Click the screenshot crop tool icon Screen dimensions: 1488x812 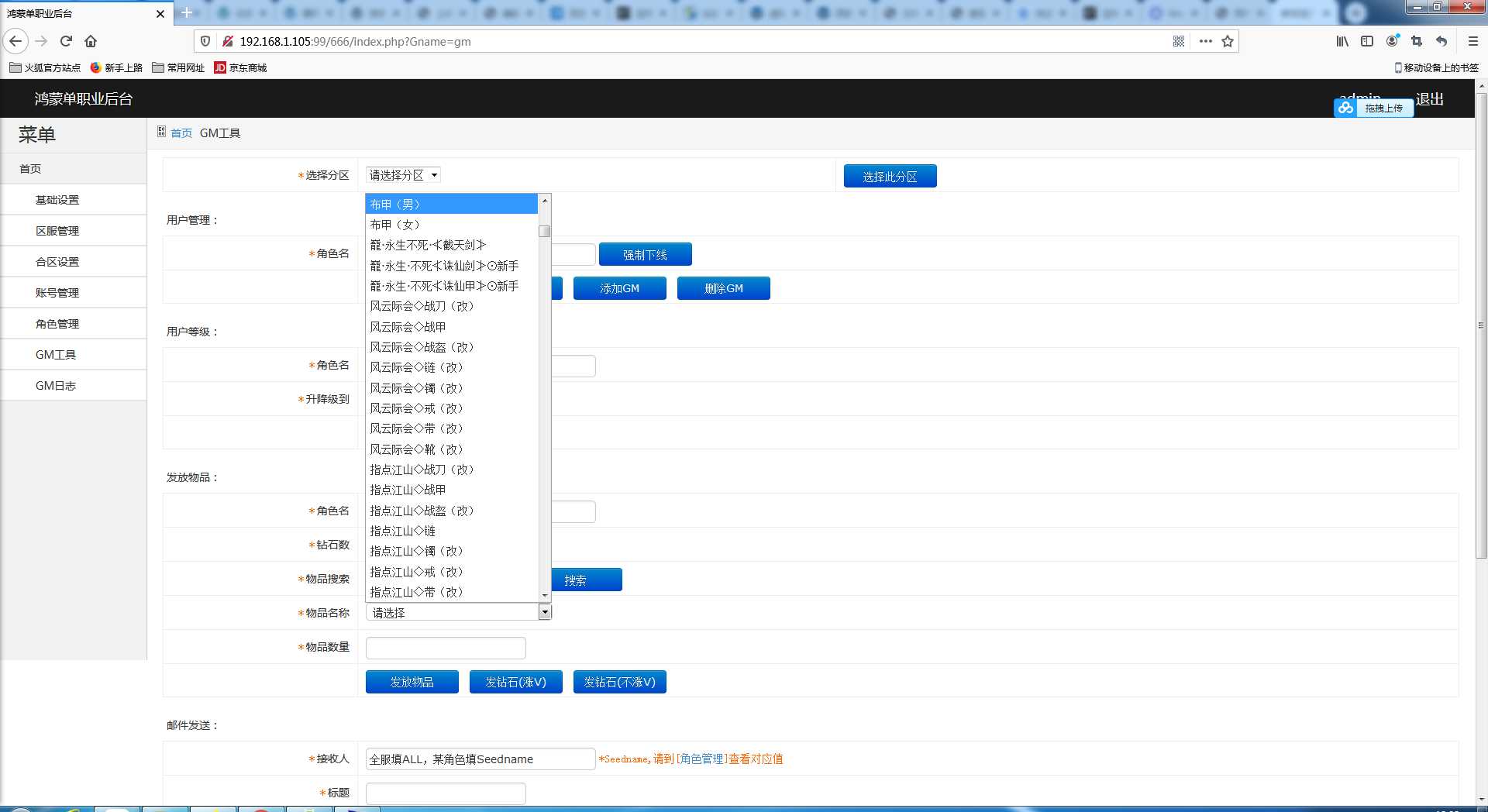point(1417,41)
